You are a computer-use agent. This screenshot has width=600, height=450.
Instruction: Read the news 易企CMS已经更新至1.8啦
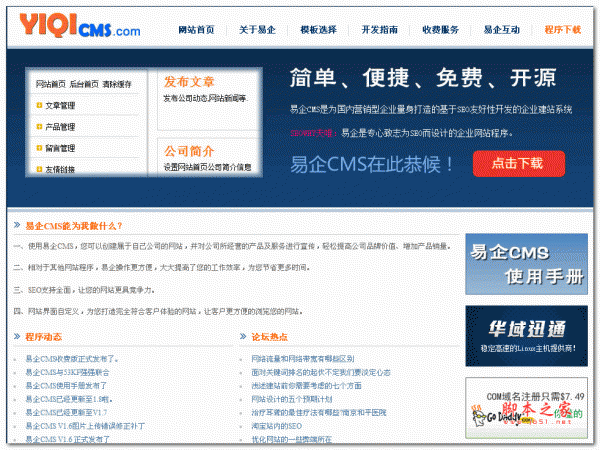[x=69, y=399]
